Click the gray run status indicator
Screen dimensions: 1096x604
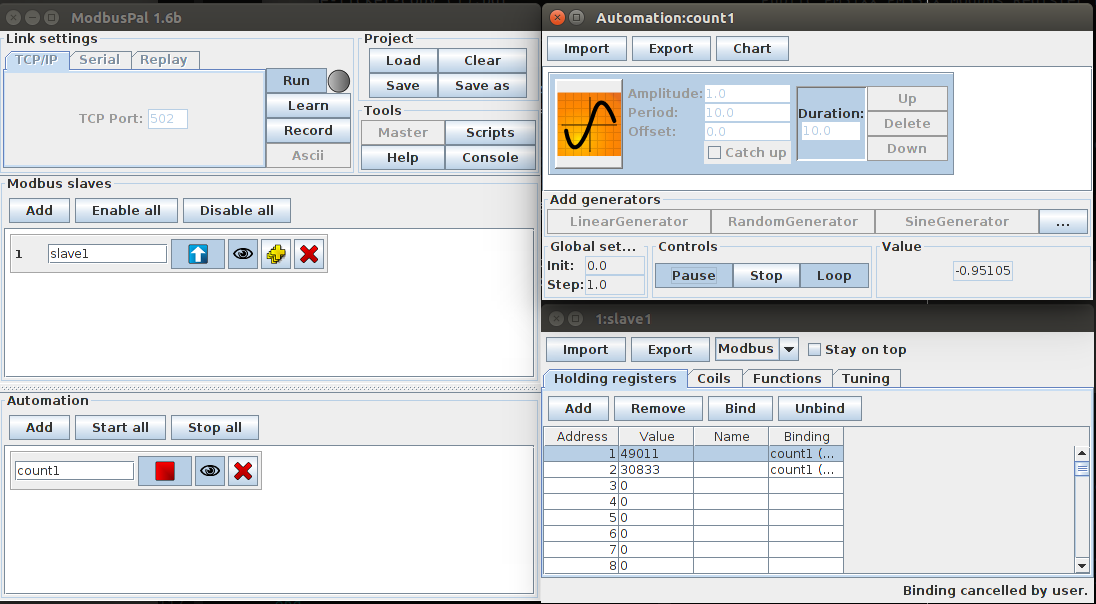click(338, 81)
